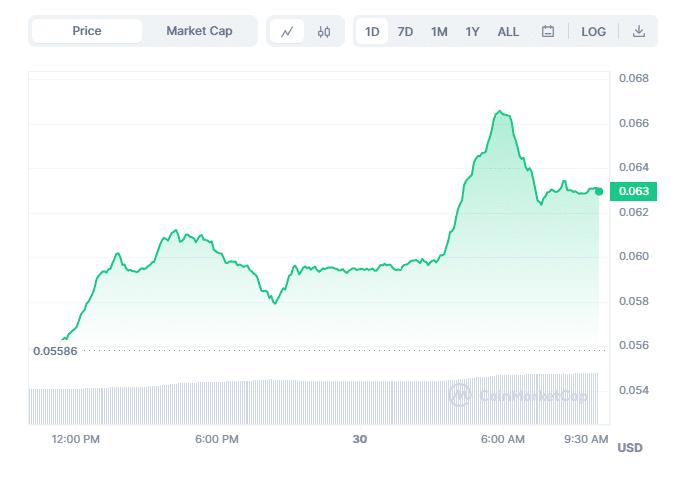This screenshot has width=677, height=477.
Task: Click the 0.063 current price label
Action: coord(633,191)
